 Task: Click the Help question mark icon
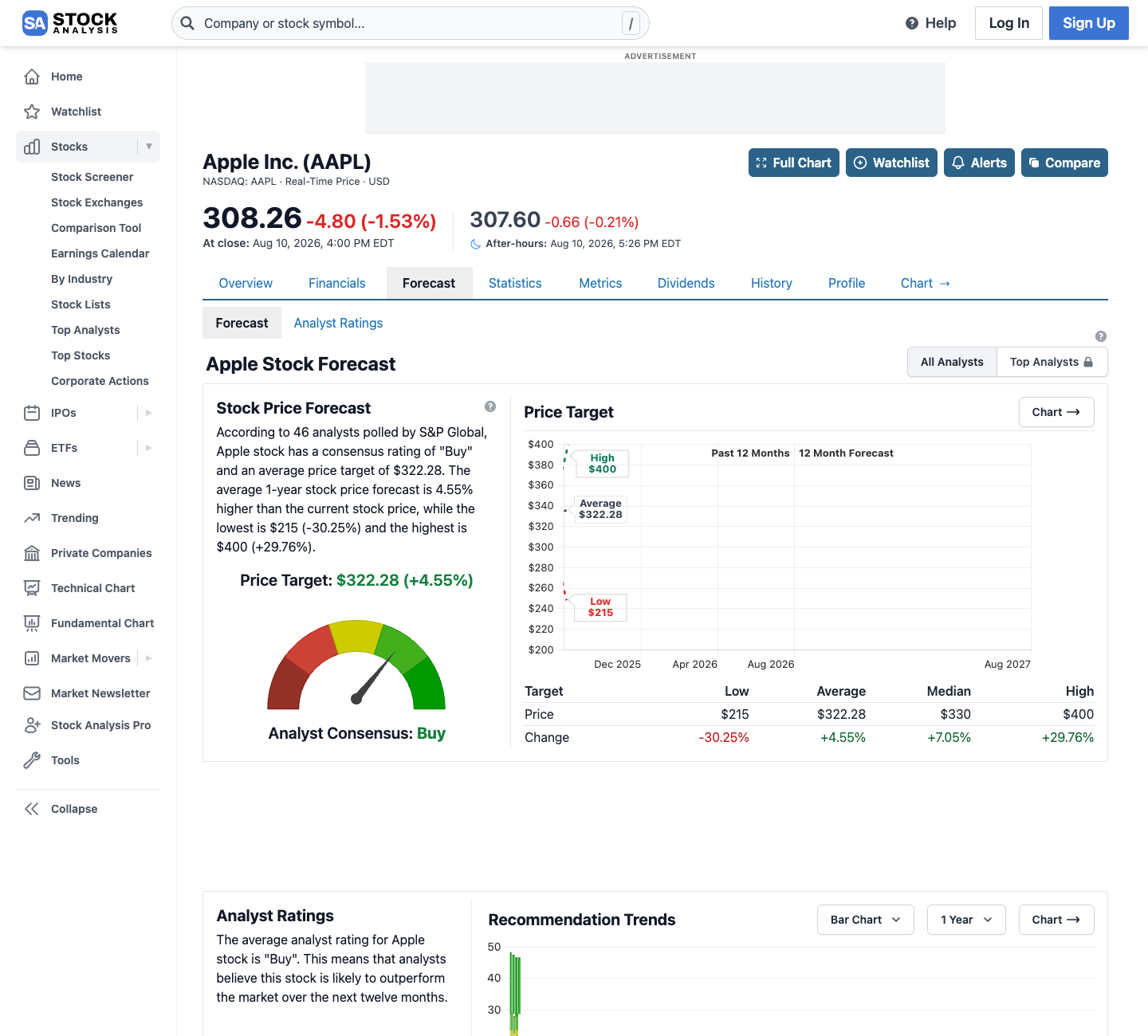coord(912,23)
